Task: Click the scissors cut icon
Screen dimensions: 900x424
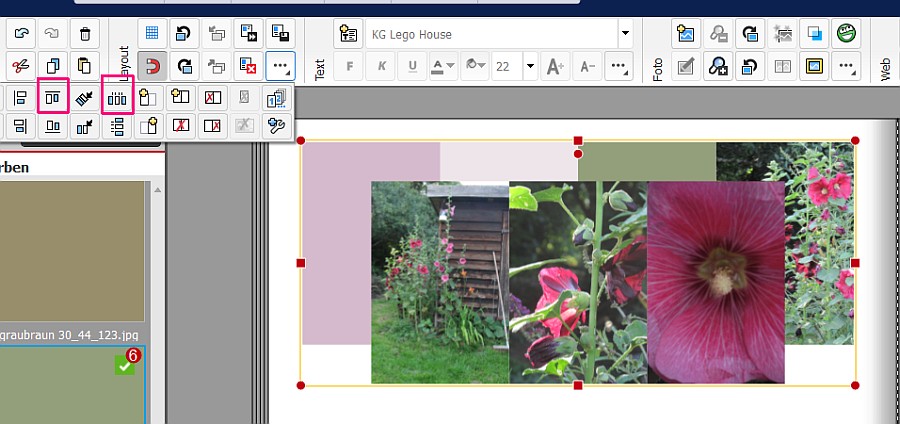Action: click(x=21, y=67)
